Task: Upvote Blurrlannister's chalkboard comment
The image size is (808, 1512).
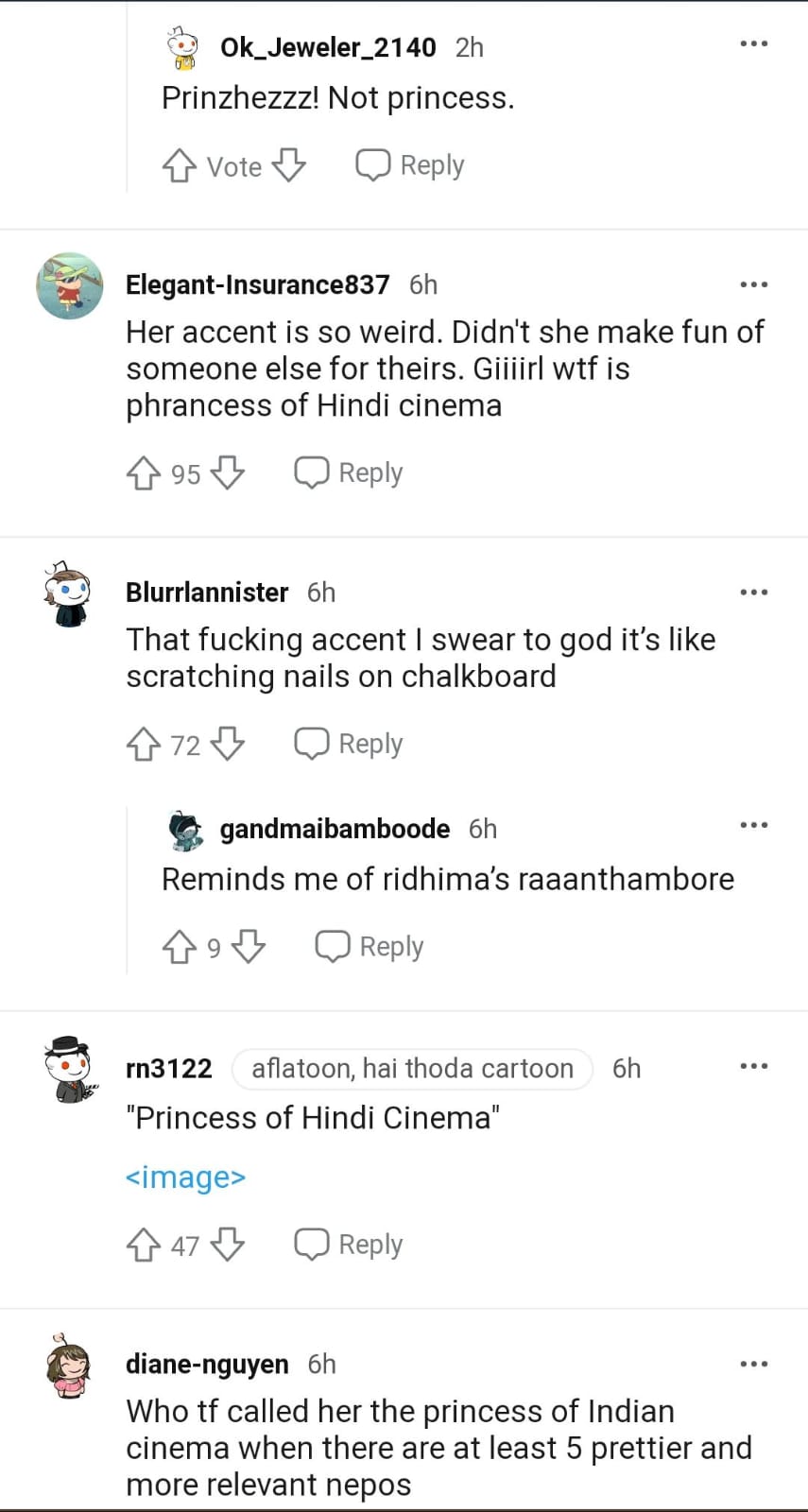Action: [x=144, y=744]
